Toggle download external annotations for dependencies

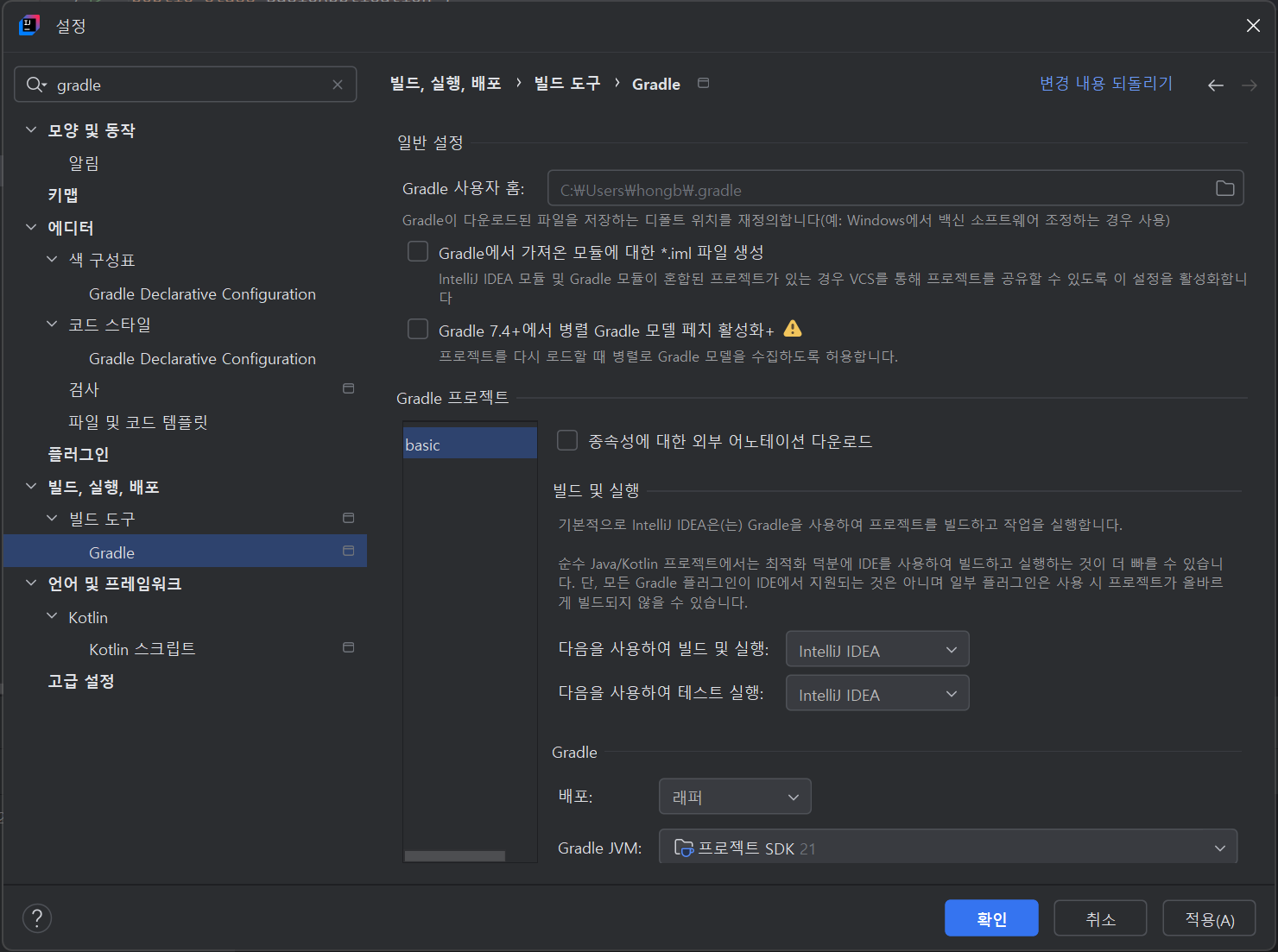pos(567,440)
